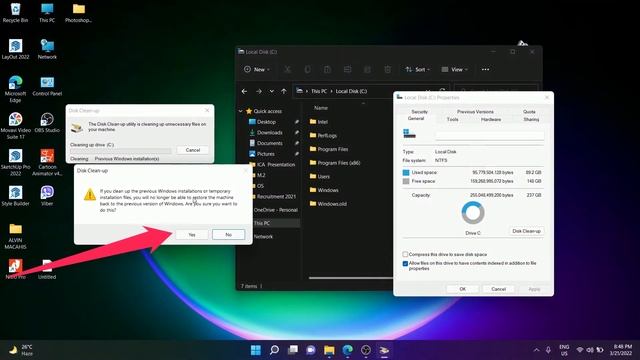640x360 pixels.
Task: Go up one folder level in Explorer
Action: point(284,91)
